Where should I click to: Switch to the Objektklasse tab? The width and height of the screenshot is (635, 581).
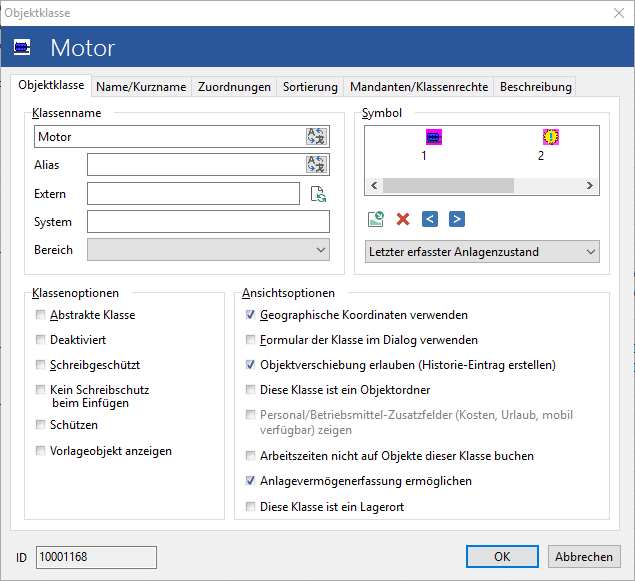51,85
